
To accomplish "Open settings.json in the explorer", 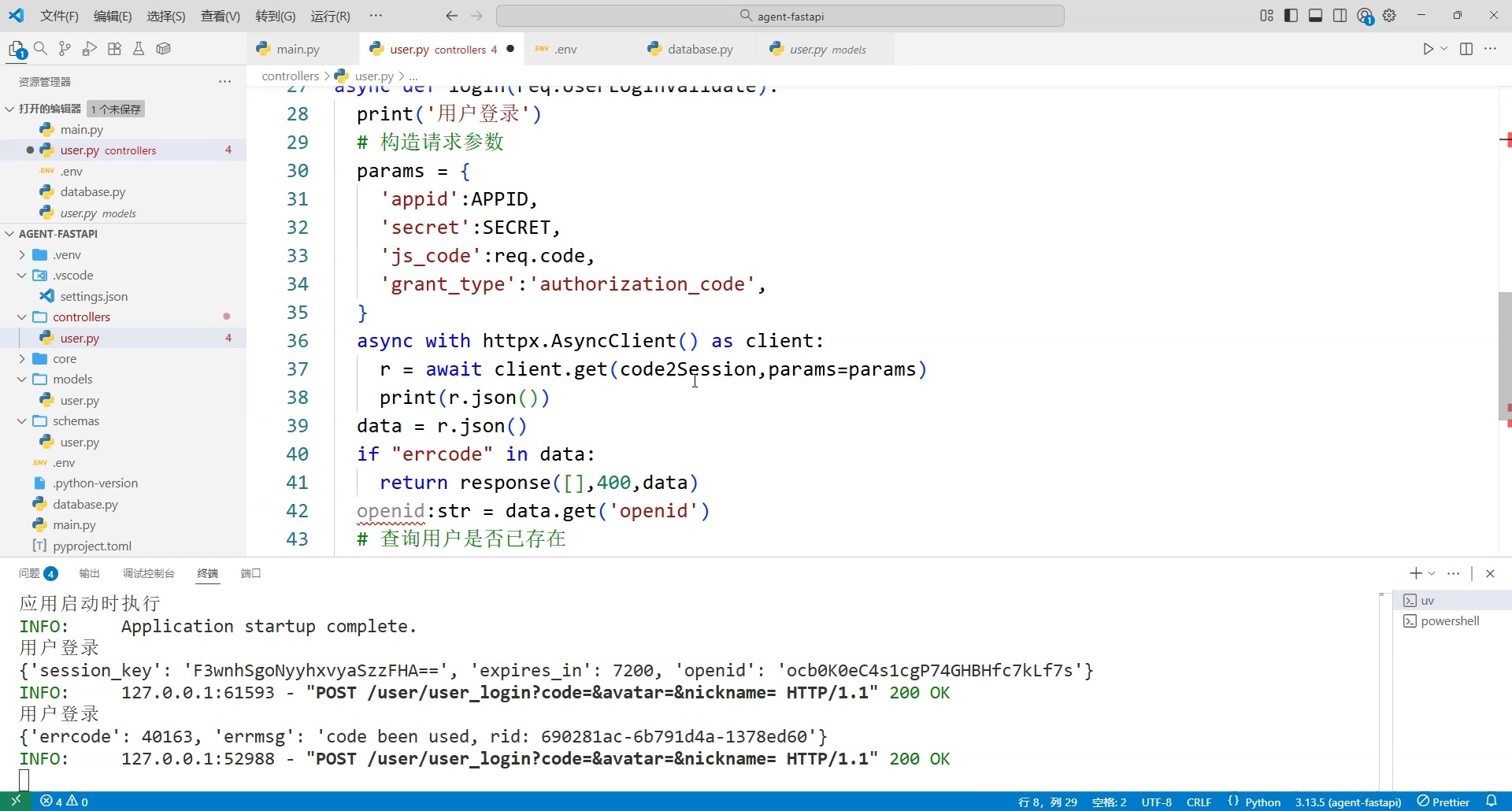I will 94,297.
